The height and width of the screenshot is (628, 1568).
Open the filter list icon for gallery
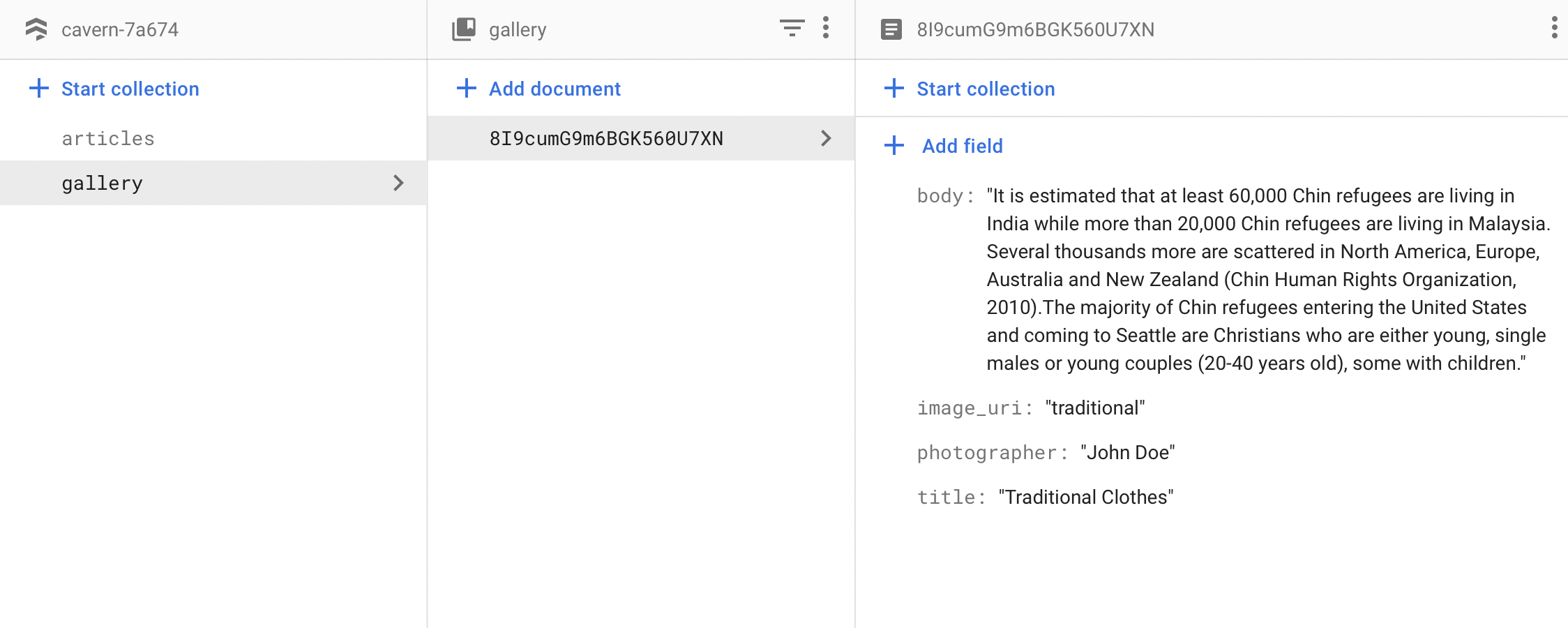[x=792, y=29]
